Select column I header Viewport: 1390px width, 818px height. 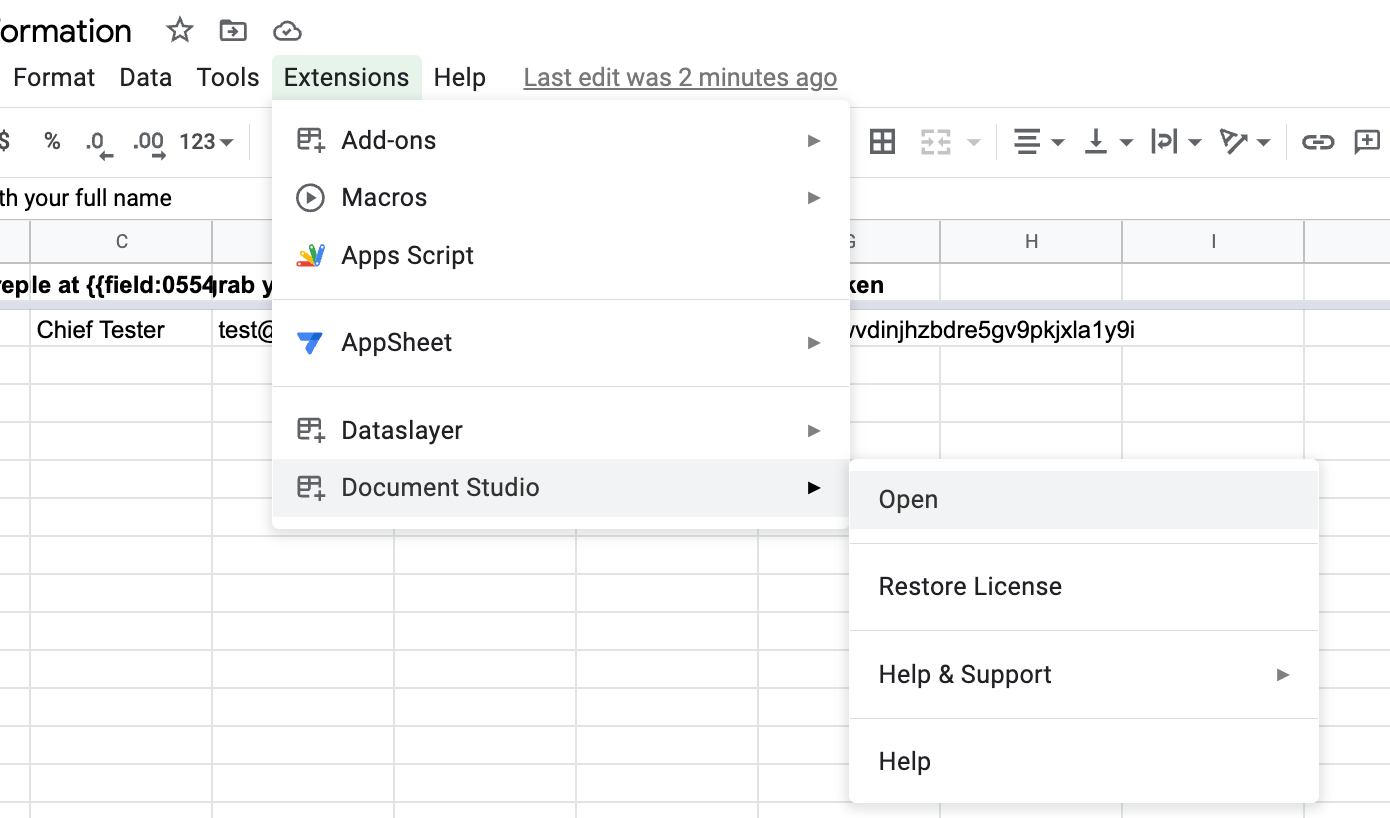tap(1213, 241)
